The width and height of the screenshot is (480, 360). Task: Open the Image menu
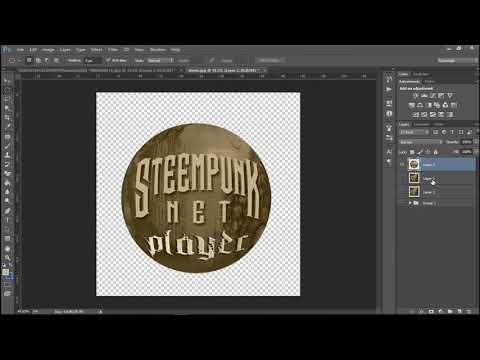tap(48, 50)
